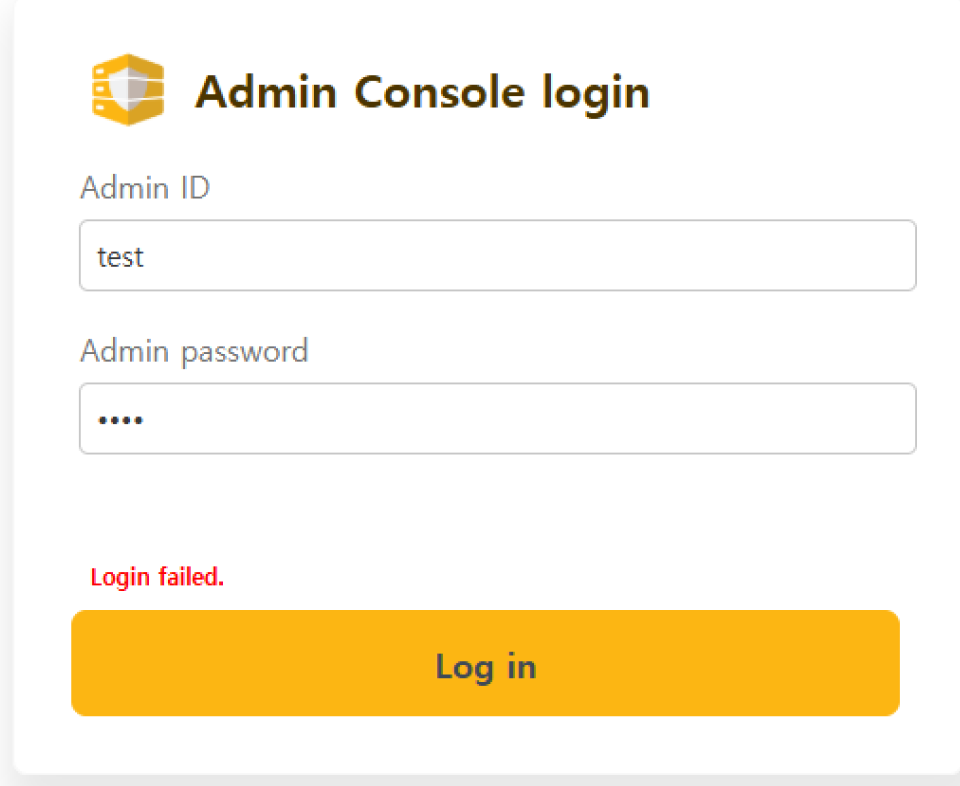Select the field containing 'test'
This screenshot has width=960, height=786.
pos(498,255)
